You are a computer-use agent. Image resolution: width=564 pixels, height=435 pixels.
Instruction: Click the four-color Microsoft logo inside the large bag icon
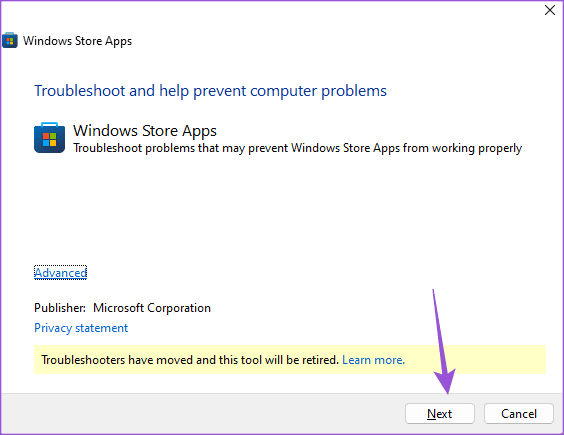click(50, 140)
